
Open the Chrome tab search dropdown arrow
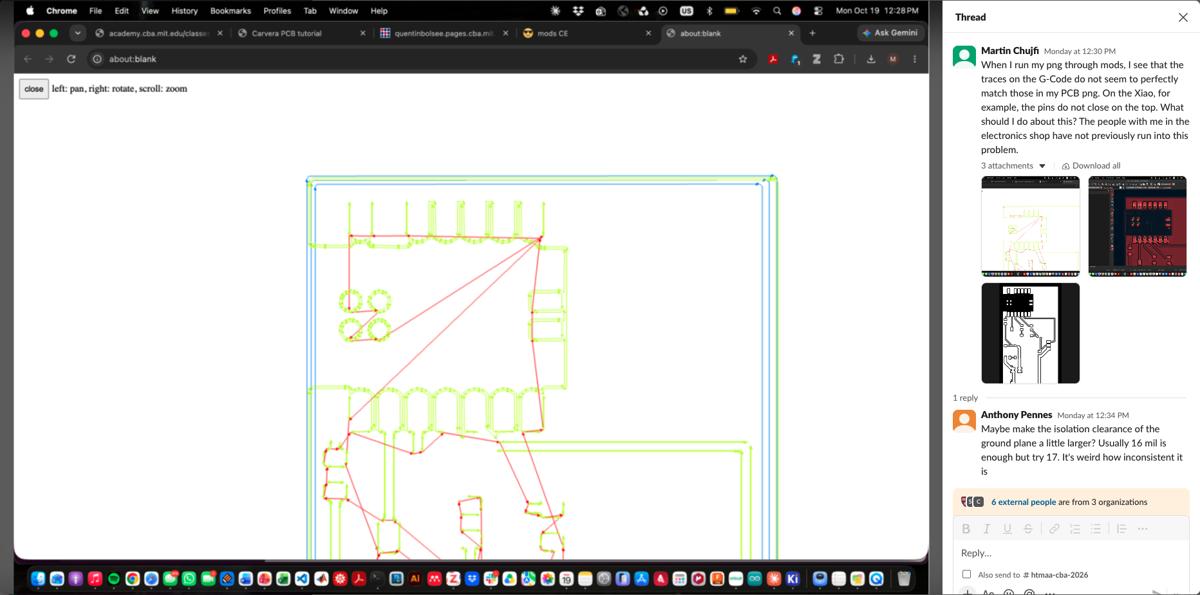(78, 33)
